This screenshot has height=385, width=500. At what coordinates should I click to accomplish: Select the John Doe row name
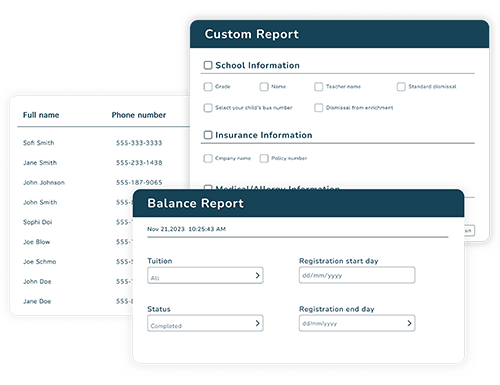(37, 281)
